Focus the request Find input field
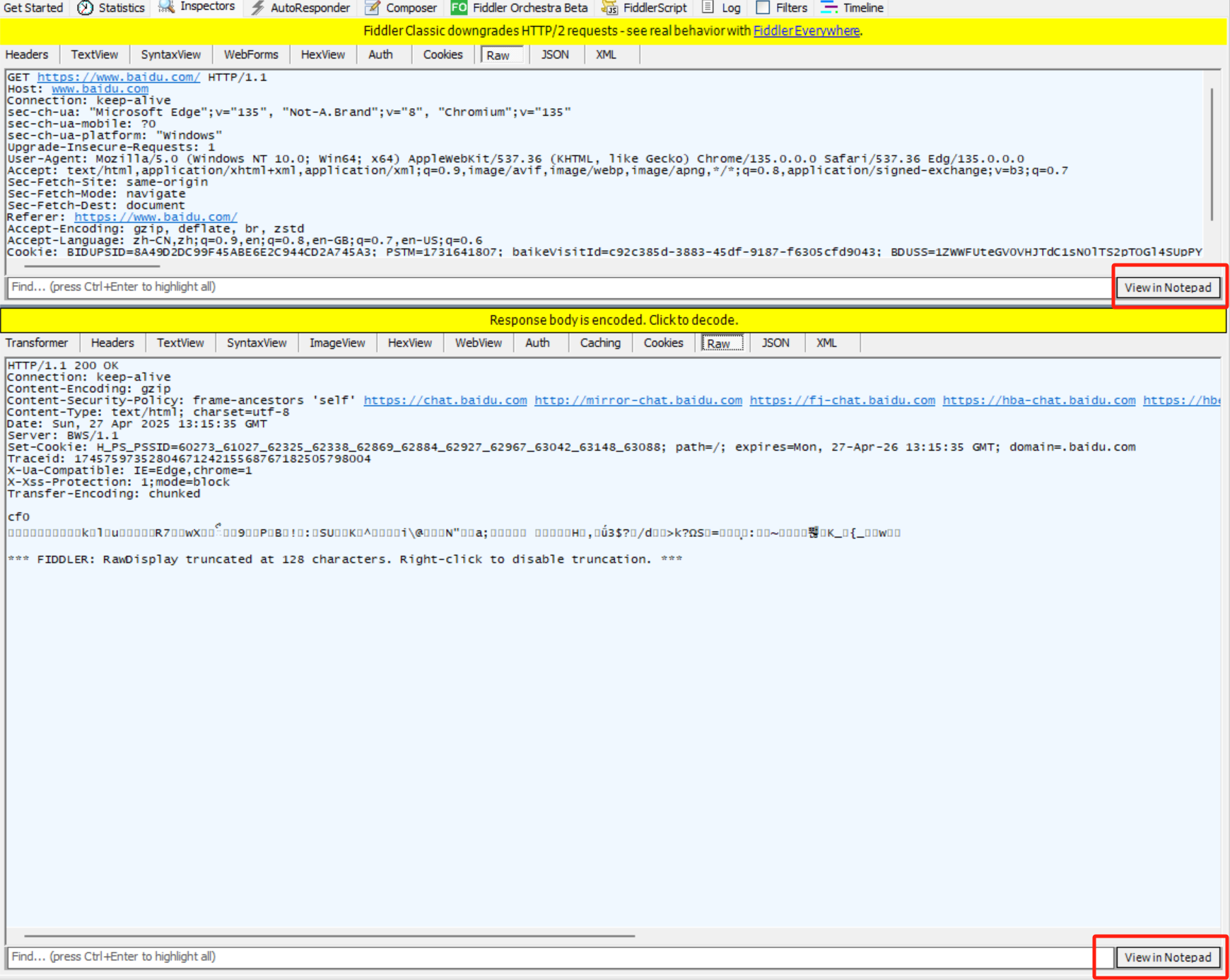The image size is (1230, 980). pyautogui.click(x=559, y=287)
